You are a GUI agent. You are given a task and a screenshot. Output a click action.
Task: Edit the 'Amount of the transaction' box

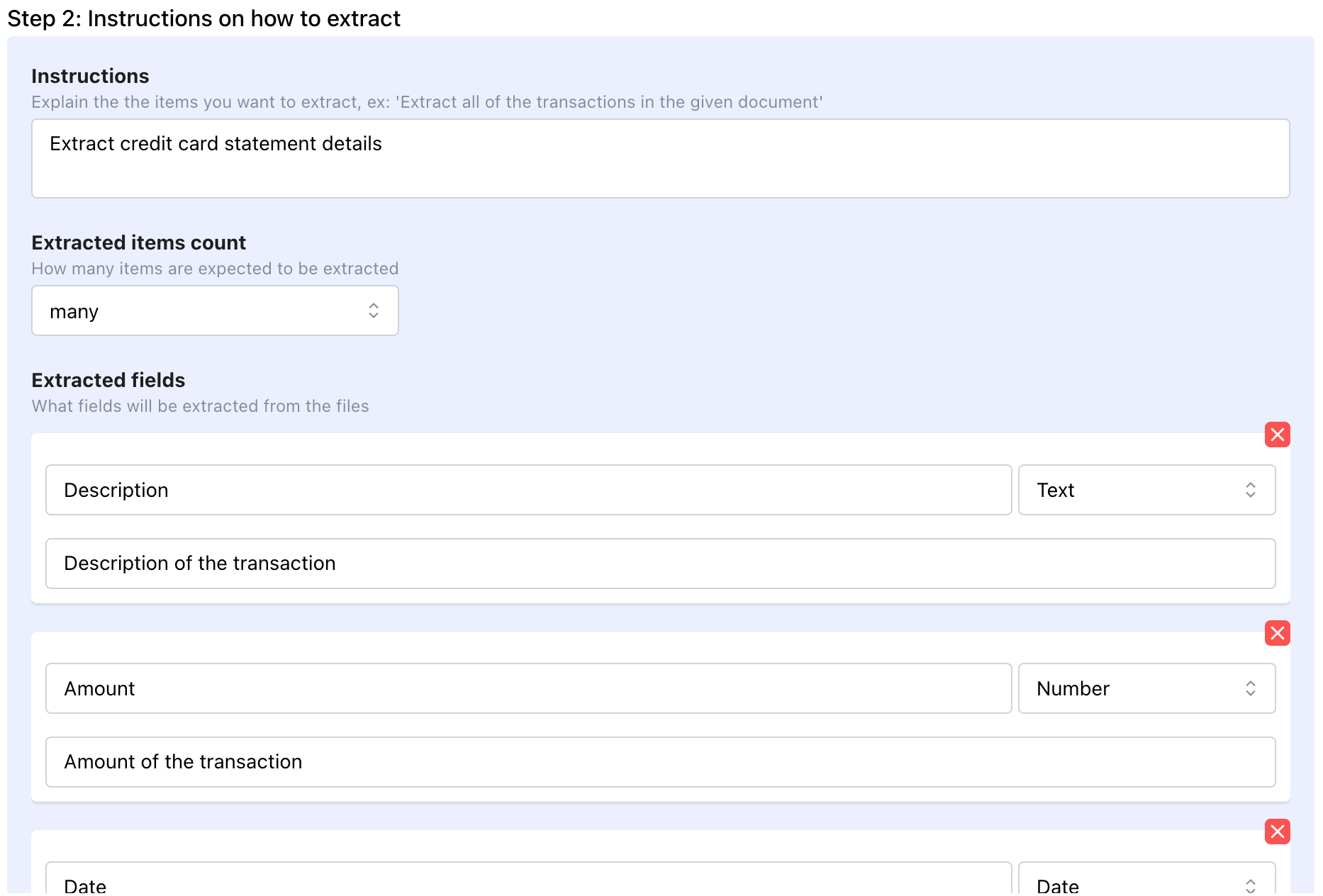click(660, 762)
